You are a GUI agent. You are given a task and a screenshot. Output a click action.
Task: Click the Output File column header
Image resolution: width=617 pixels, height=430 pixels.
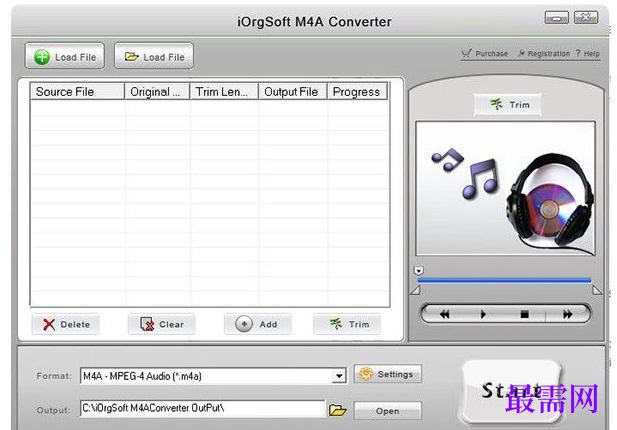293,92
